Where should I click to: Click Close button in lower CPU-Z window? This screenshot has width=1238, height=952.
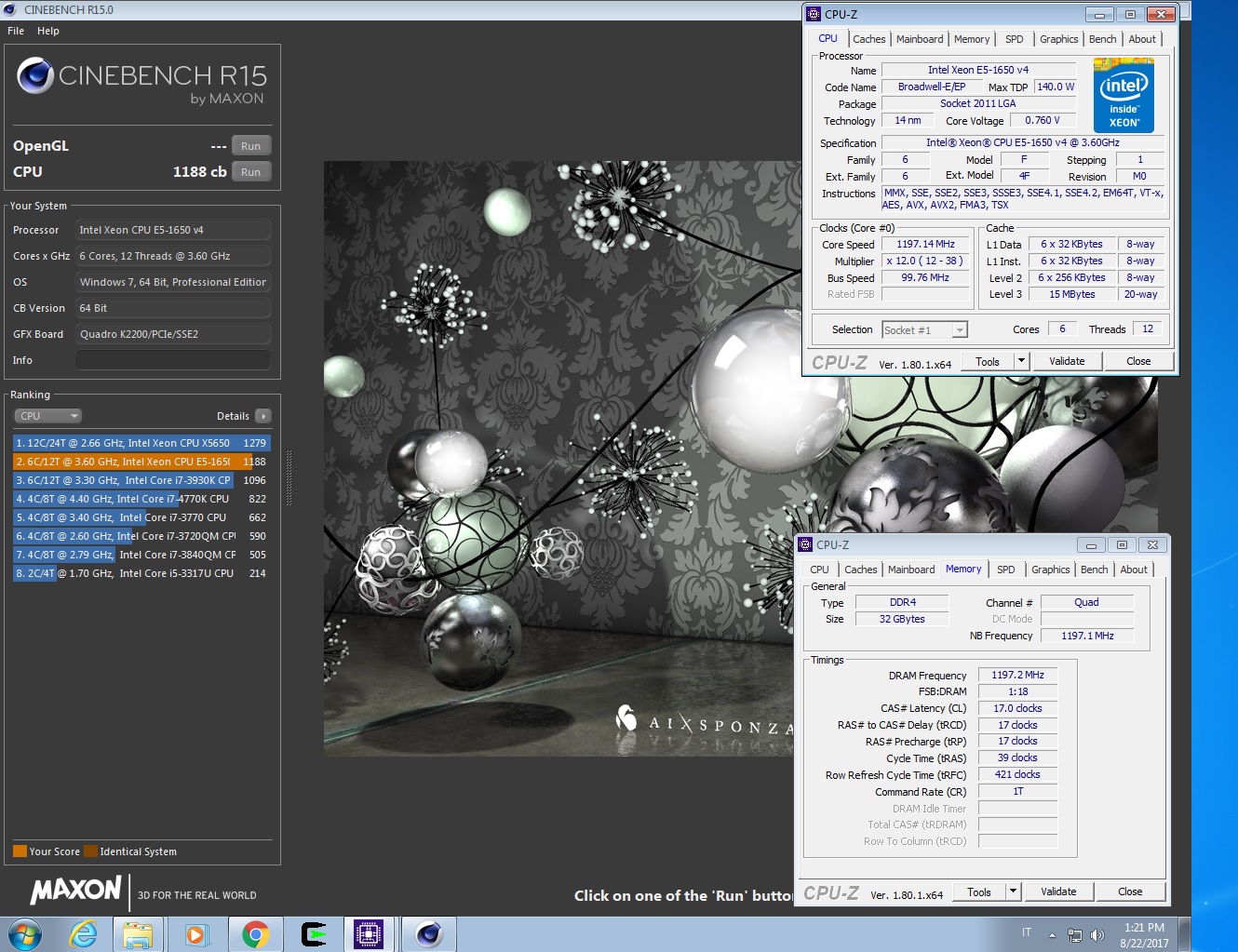[1130, 892]
